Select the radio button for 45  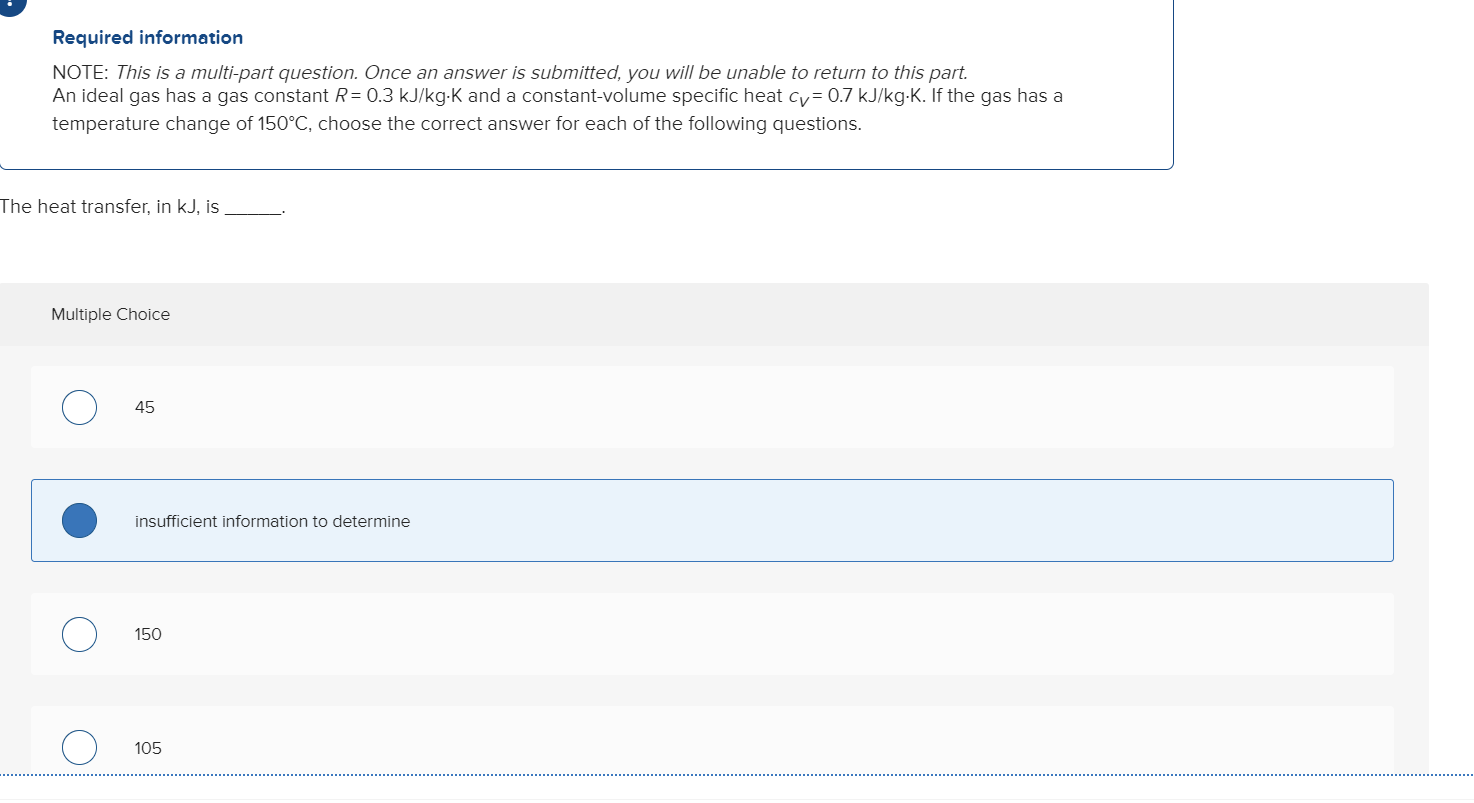(x=79, y=407)
